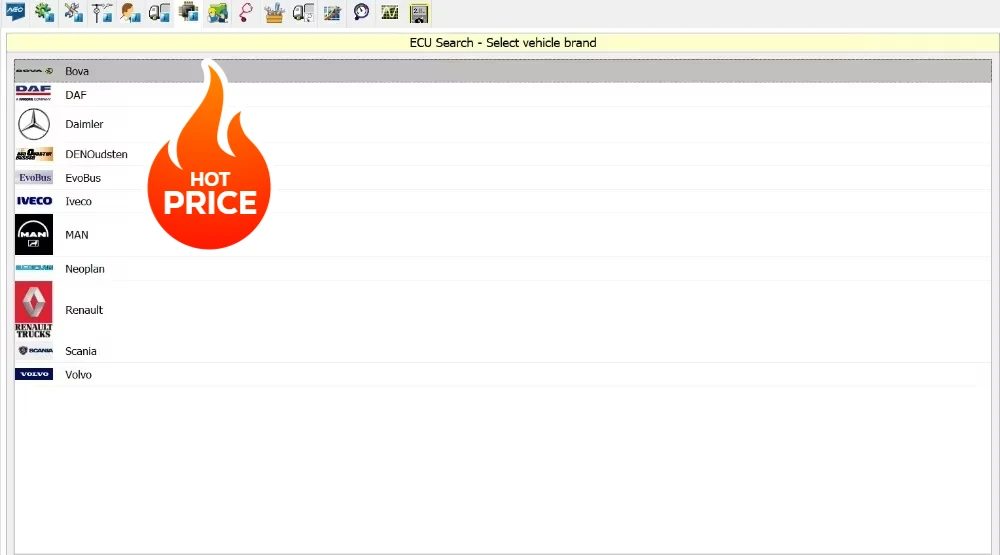The image size is (1000, 555).
Task: Click the IVECO logo thumbnail
Action: 34,201
